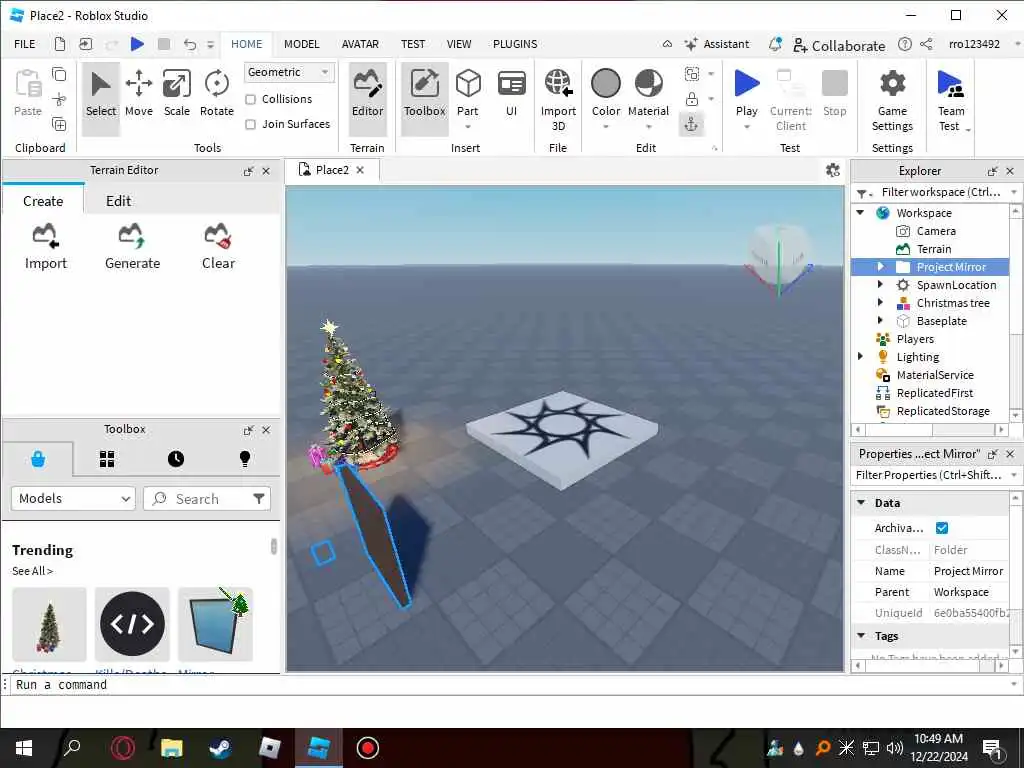The height and width of the screenshot is (768, 1024).
Task: Open Toolbox Marketplace tab
Action: [38, 459]
